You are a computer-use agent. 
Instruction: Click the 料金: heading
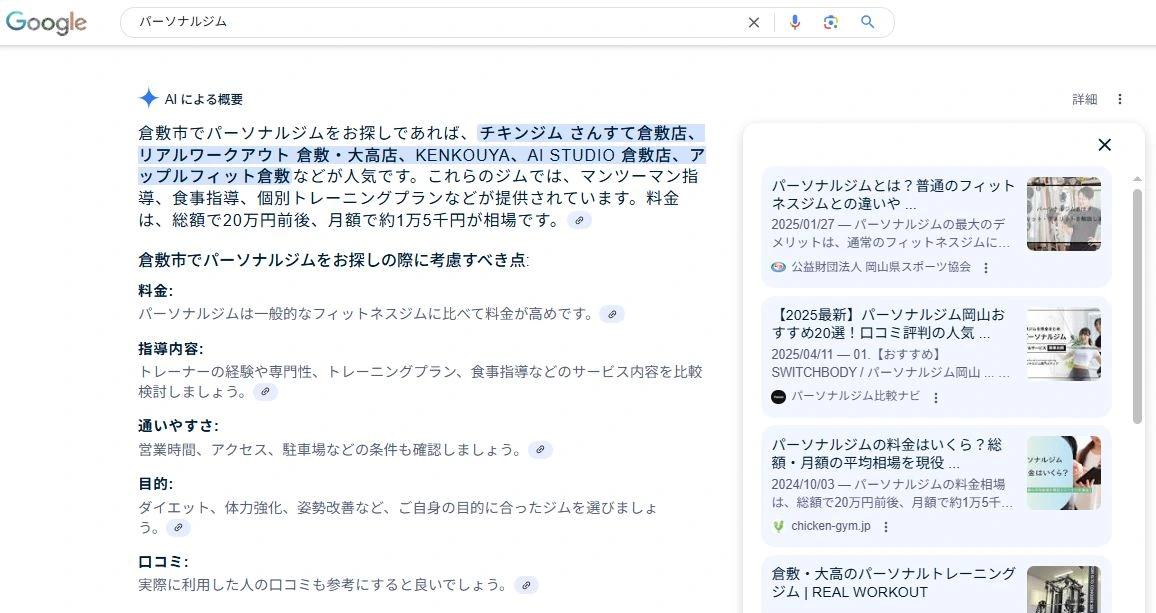(156, 291)
